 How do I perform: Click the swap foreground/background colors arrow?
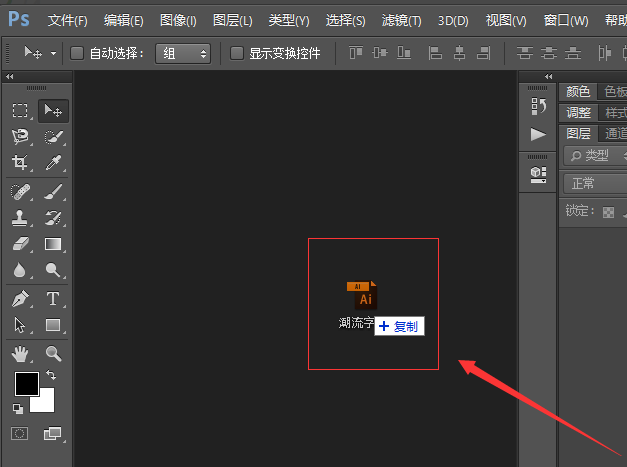[x=51, y=375]
